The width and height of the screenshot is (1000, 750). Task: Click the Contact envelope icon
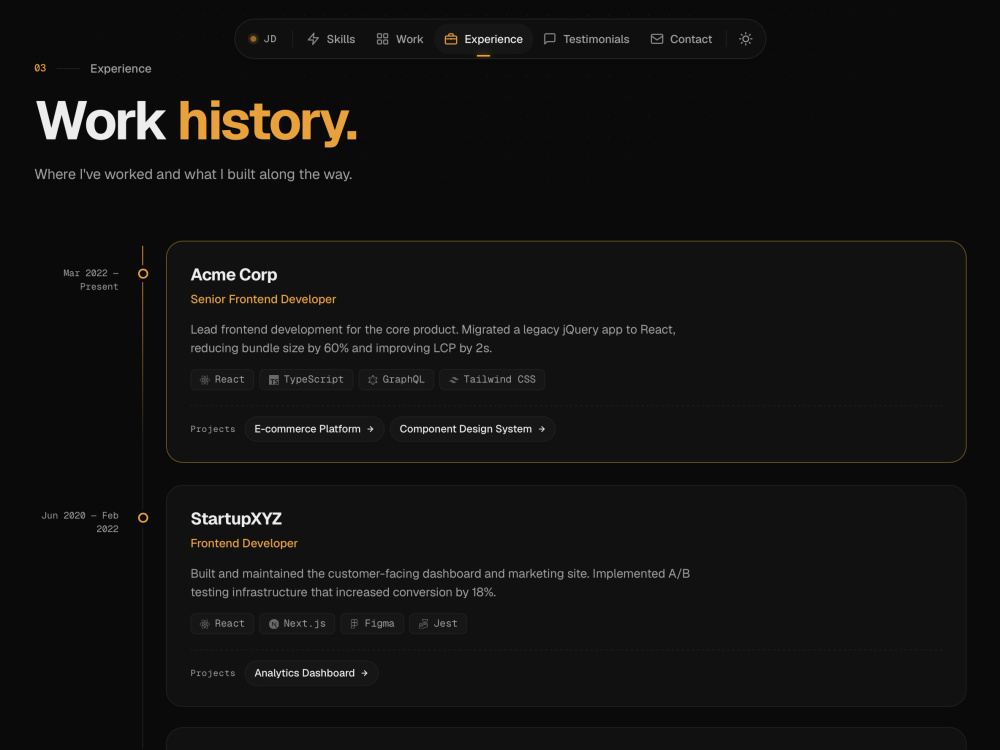tap(657, 39)
